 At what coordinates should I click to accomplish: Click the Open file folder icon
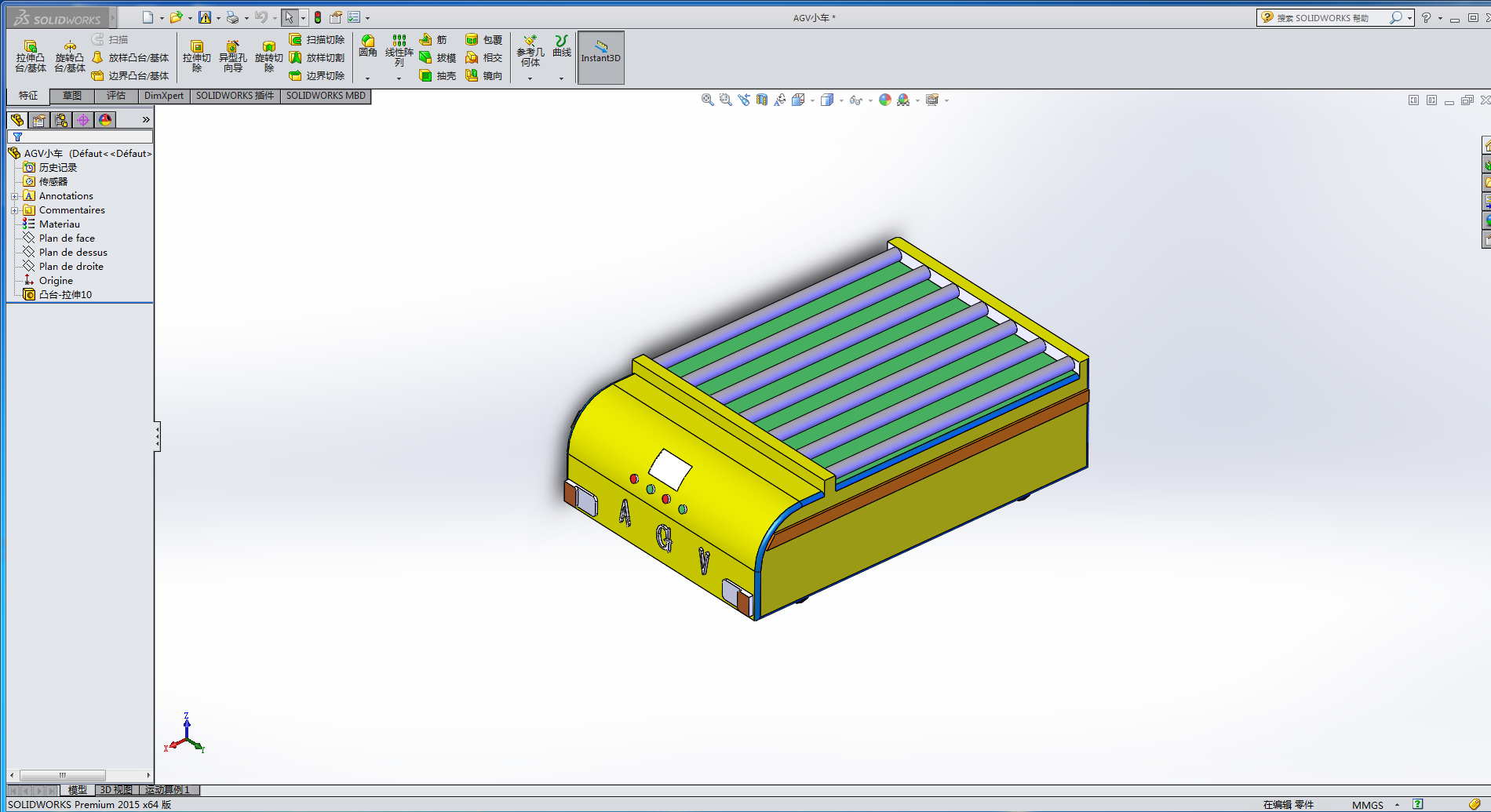coord(176,17)
